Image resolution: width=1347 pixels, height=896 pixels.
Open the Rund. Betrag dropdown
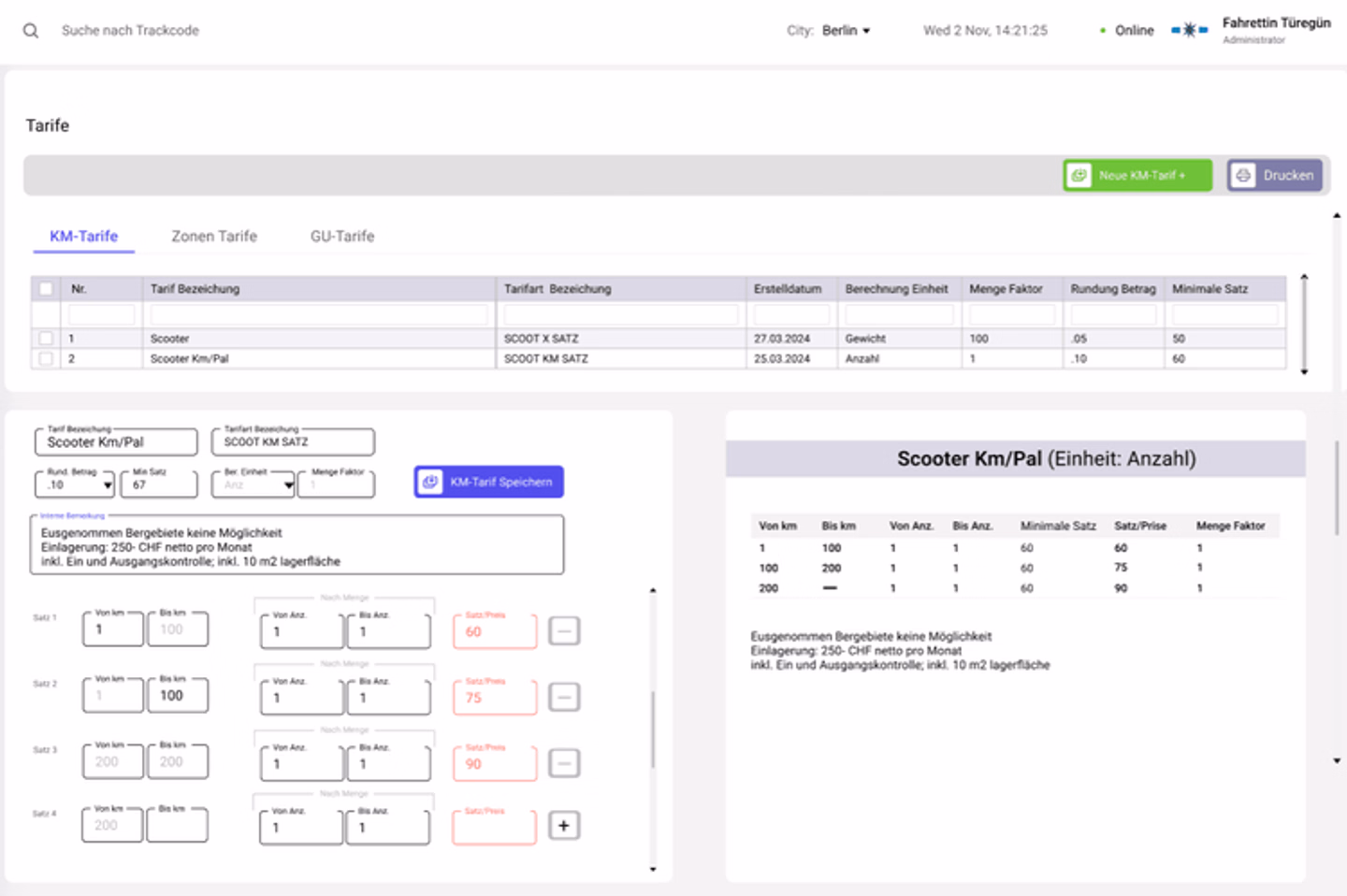(x=108, y=484)
